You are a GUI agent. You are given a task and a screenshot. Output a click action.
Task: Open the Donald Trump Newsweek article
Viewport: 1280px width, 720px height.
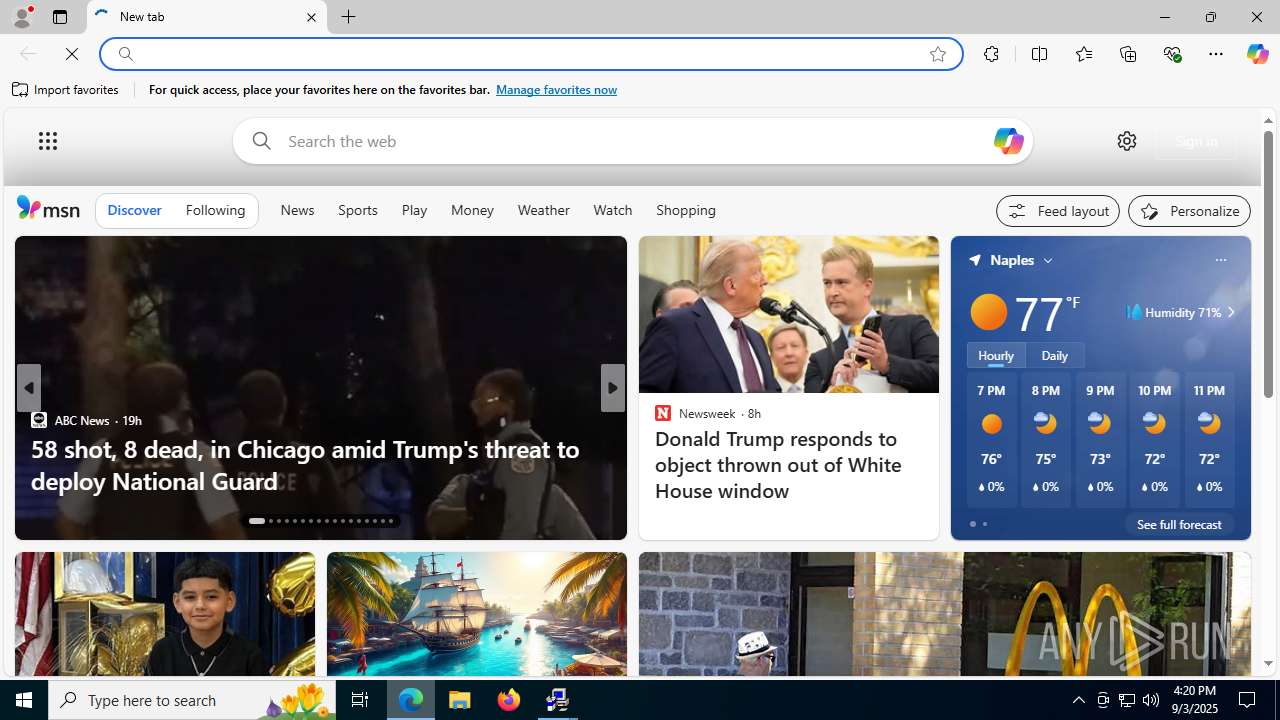(x=778, y=465)
